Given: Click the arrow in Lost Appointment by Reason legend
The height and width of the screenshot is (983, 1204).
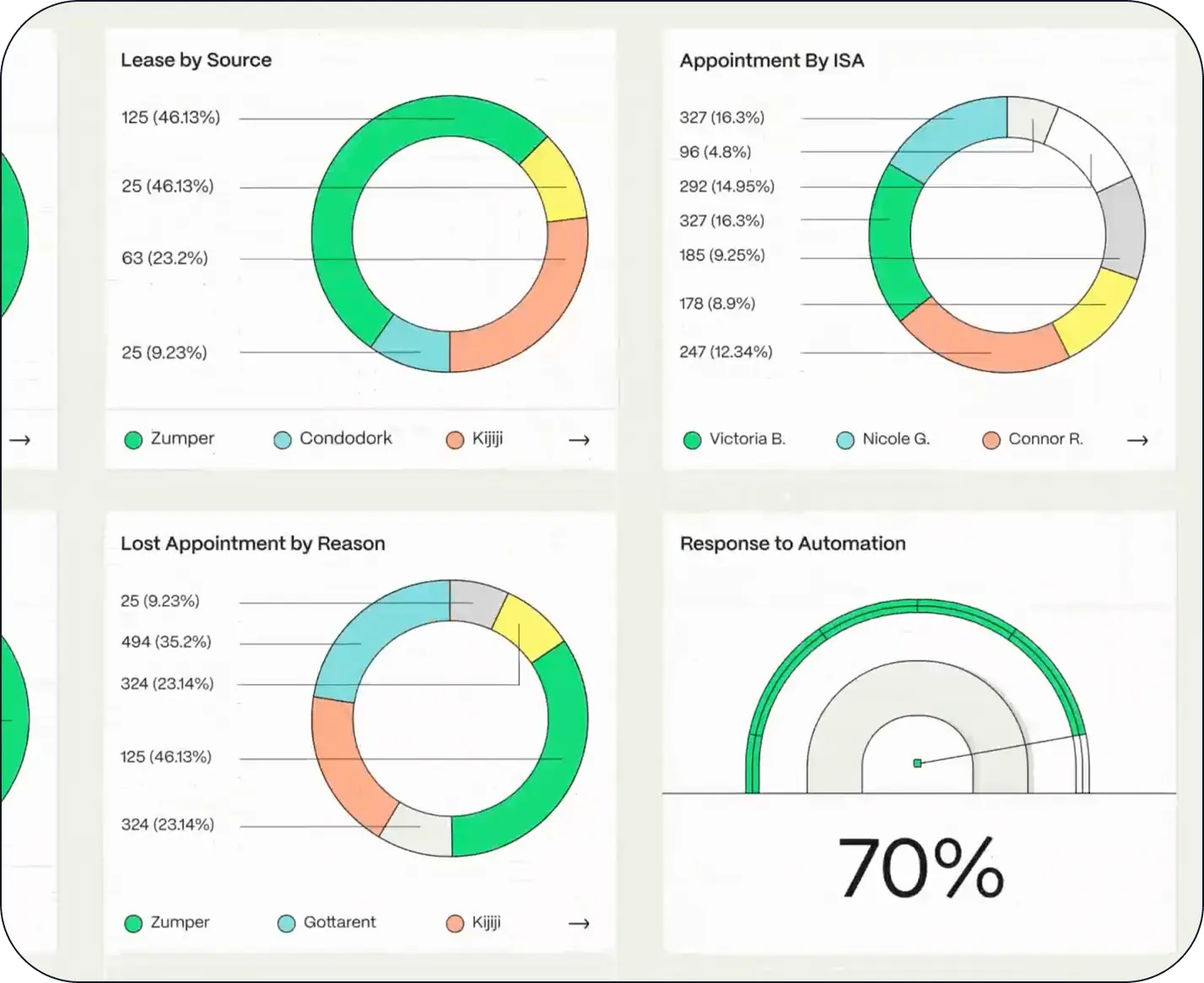Looking at the screenshot, I should 579,923.
